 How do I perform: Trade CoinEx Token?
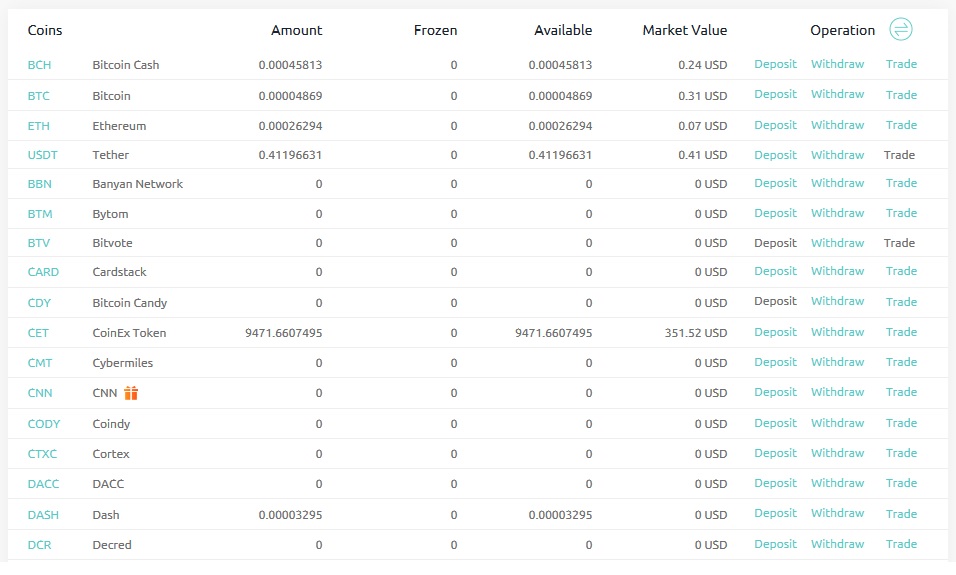[901, 332]
